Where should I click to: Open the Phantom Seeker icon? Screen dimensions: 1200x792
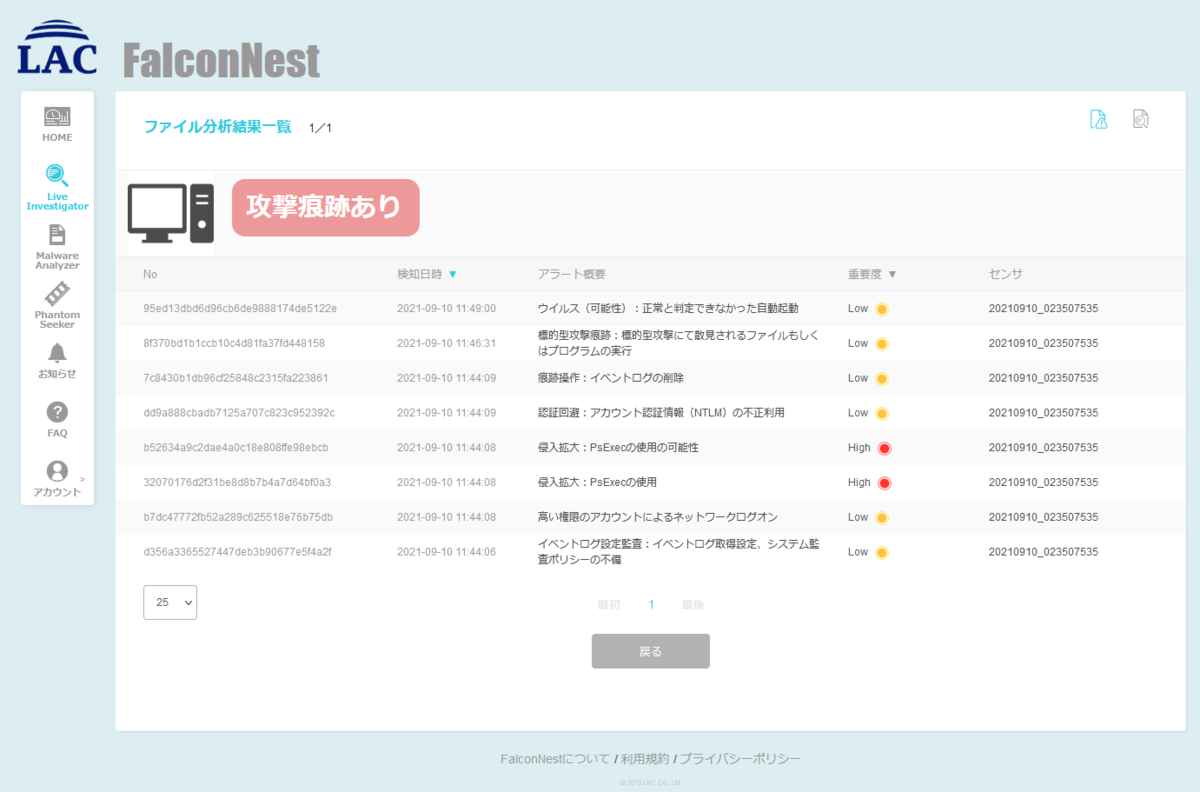(57, 294)
